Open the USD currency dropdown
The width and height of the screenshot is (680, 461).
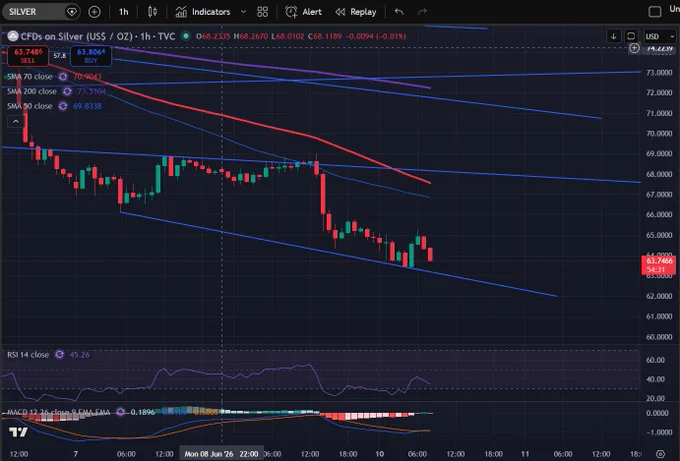660,36
